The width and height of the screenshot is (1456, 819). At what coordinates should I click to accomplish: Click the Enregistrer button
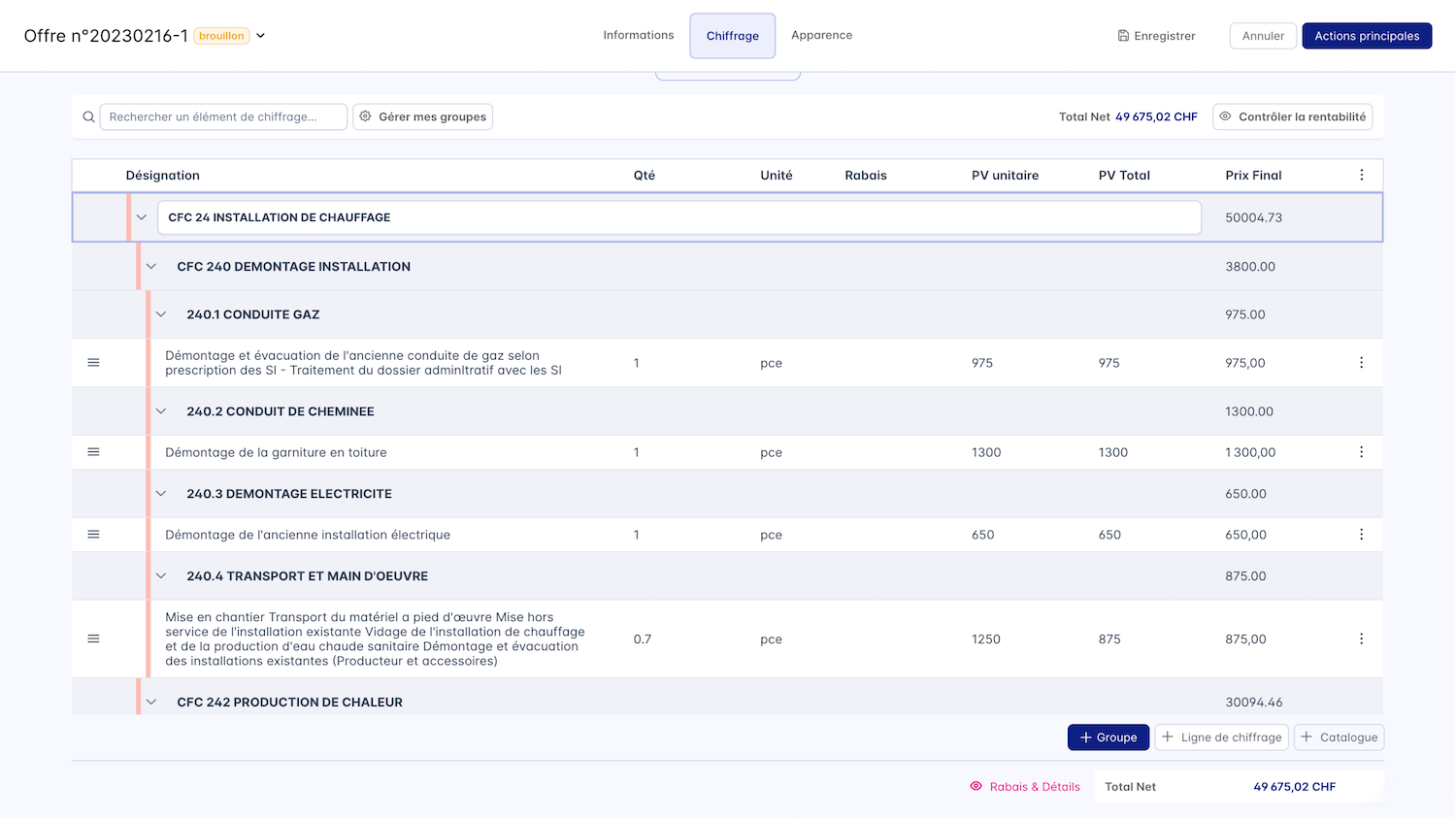tap(1156, 36)
